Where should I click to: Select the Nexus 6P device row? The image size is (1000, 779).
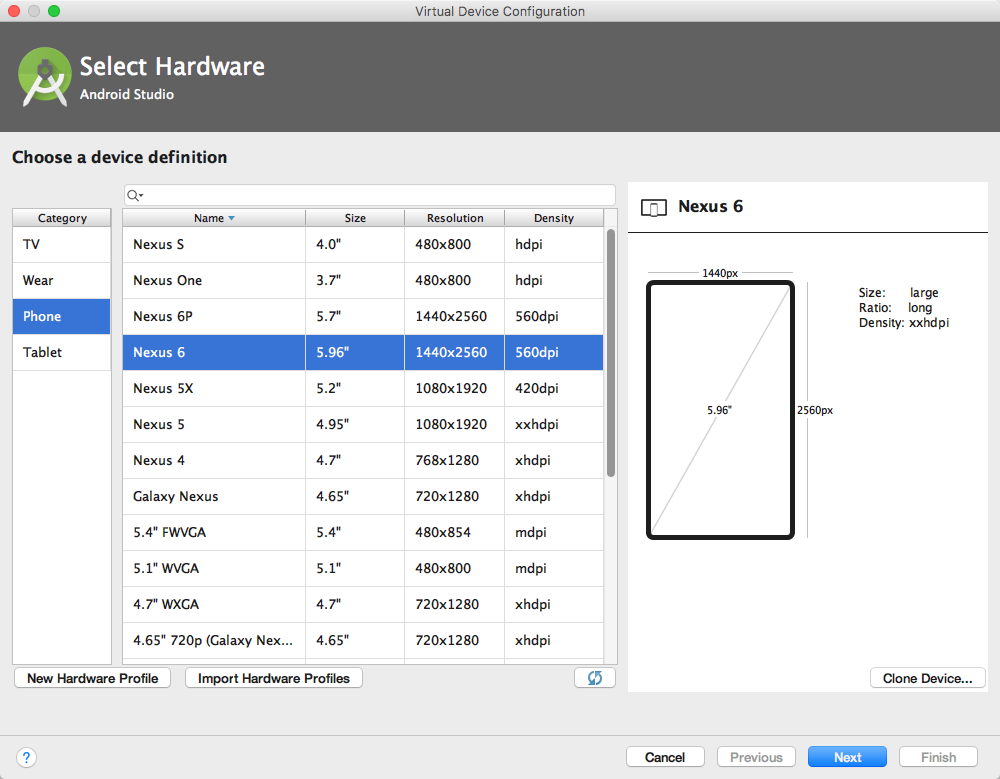pyautogui.click(x=363, y=316)
